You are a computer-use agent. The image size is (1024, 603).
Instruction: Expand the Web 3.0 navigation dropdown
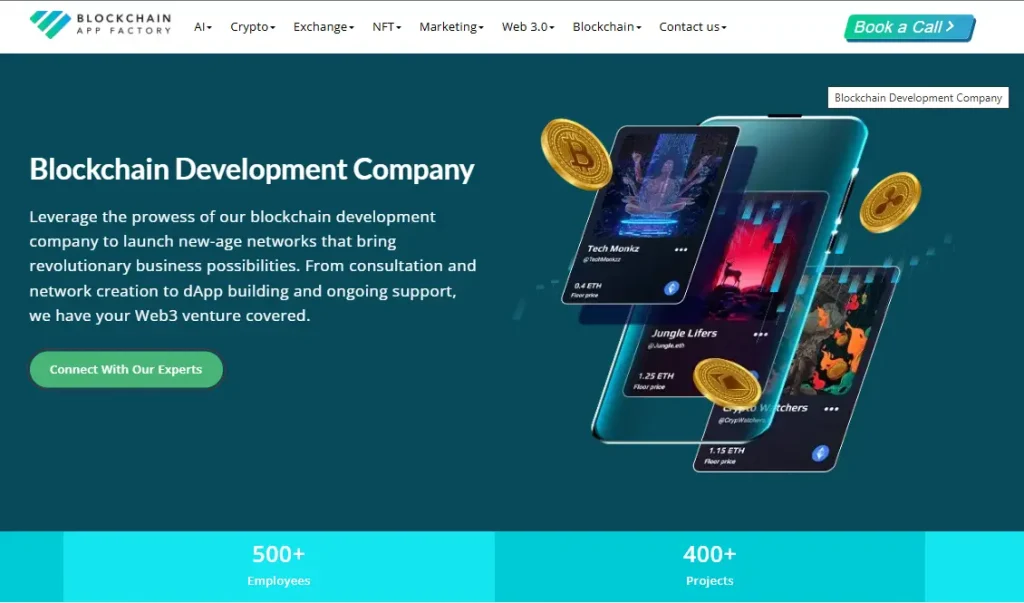coord(526,27)
